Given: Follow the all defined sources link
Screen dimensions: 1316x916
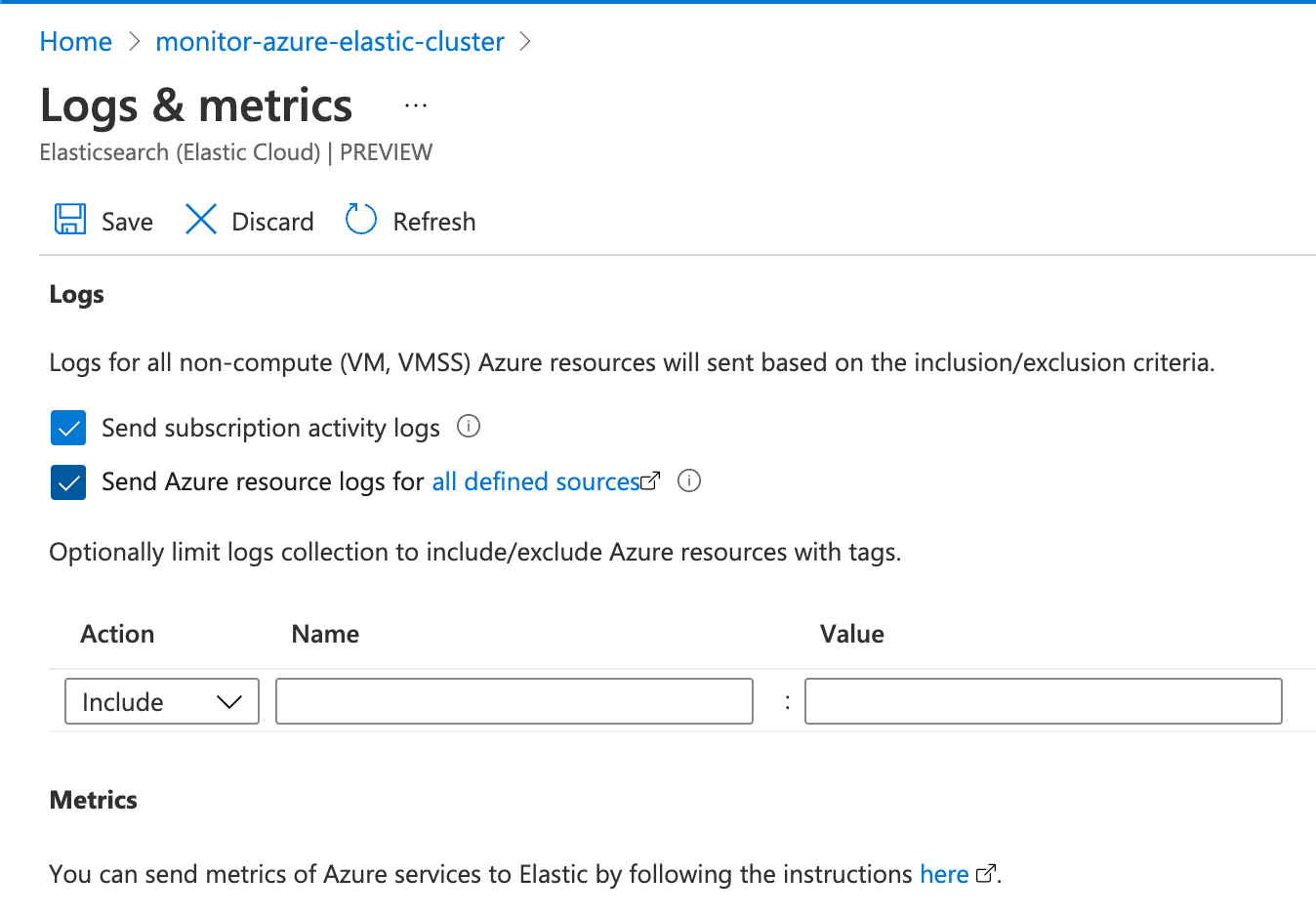Looking at the screenshot, I should pyautogui.click(x=535, y=480).
